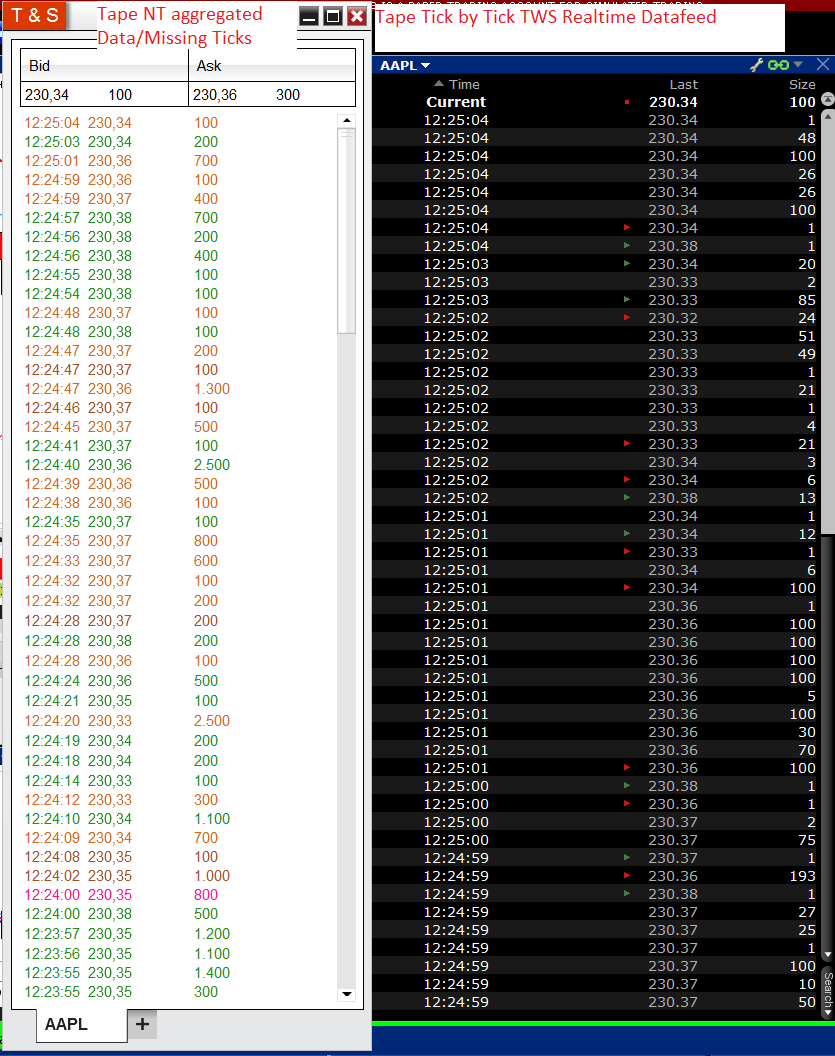Select TWS row 12:24:59 230.37 size 27
Screen dimensions: 835x1056
pos(597,912)
